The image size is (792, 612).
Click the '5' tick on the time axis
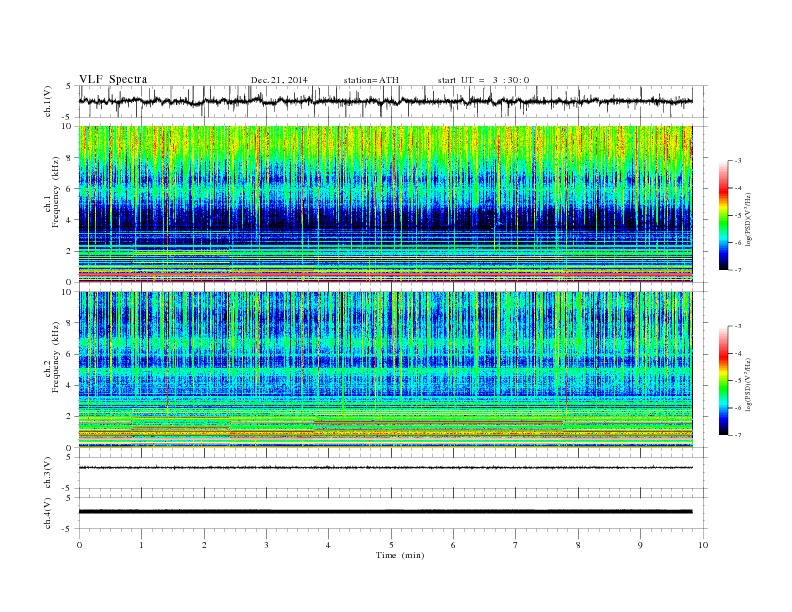coord(391,545)
